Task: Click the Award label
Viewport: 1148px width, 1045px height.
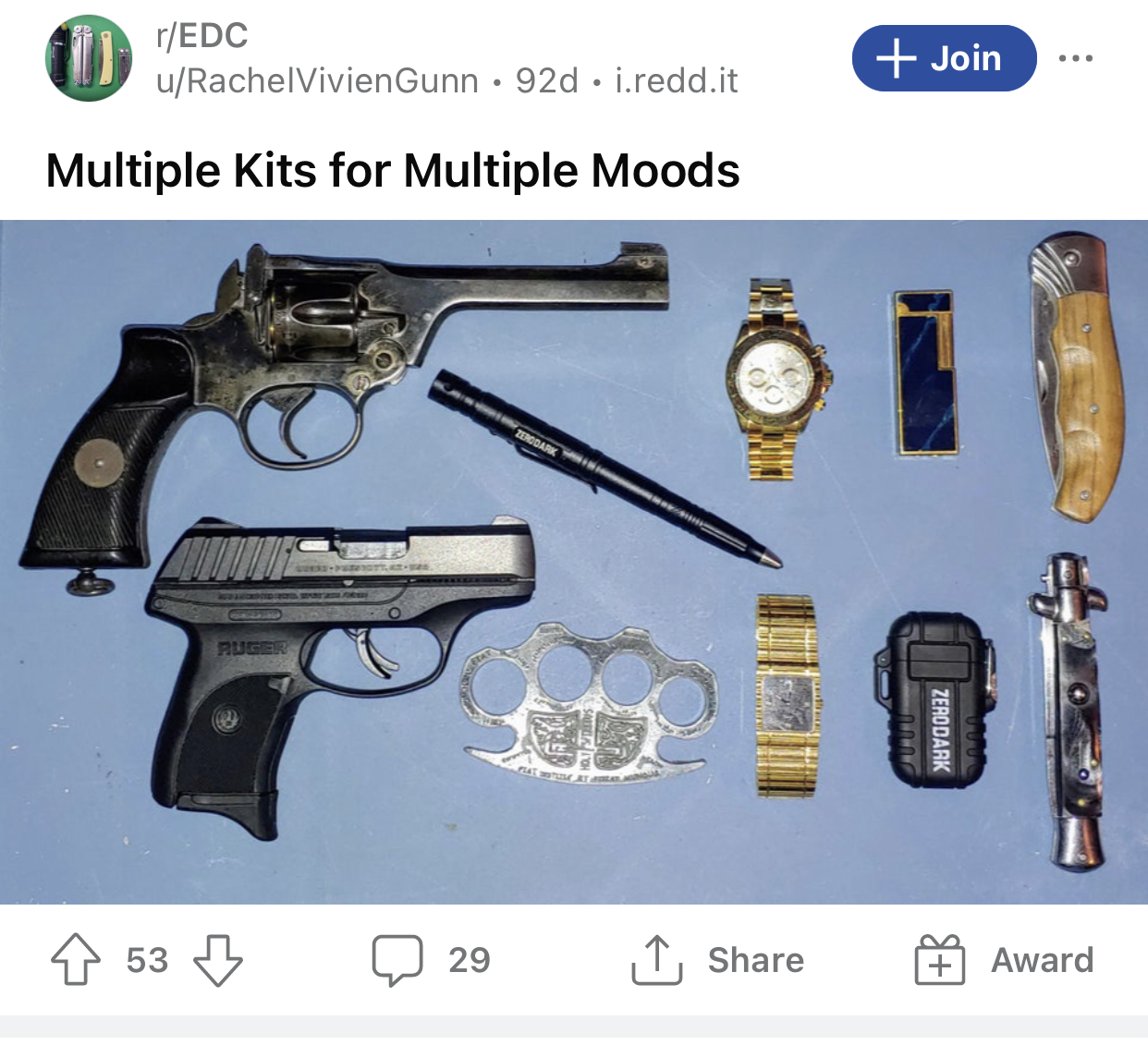Action: (1043, 960)
